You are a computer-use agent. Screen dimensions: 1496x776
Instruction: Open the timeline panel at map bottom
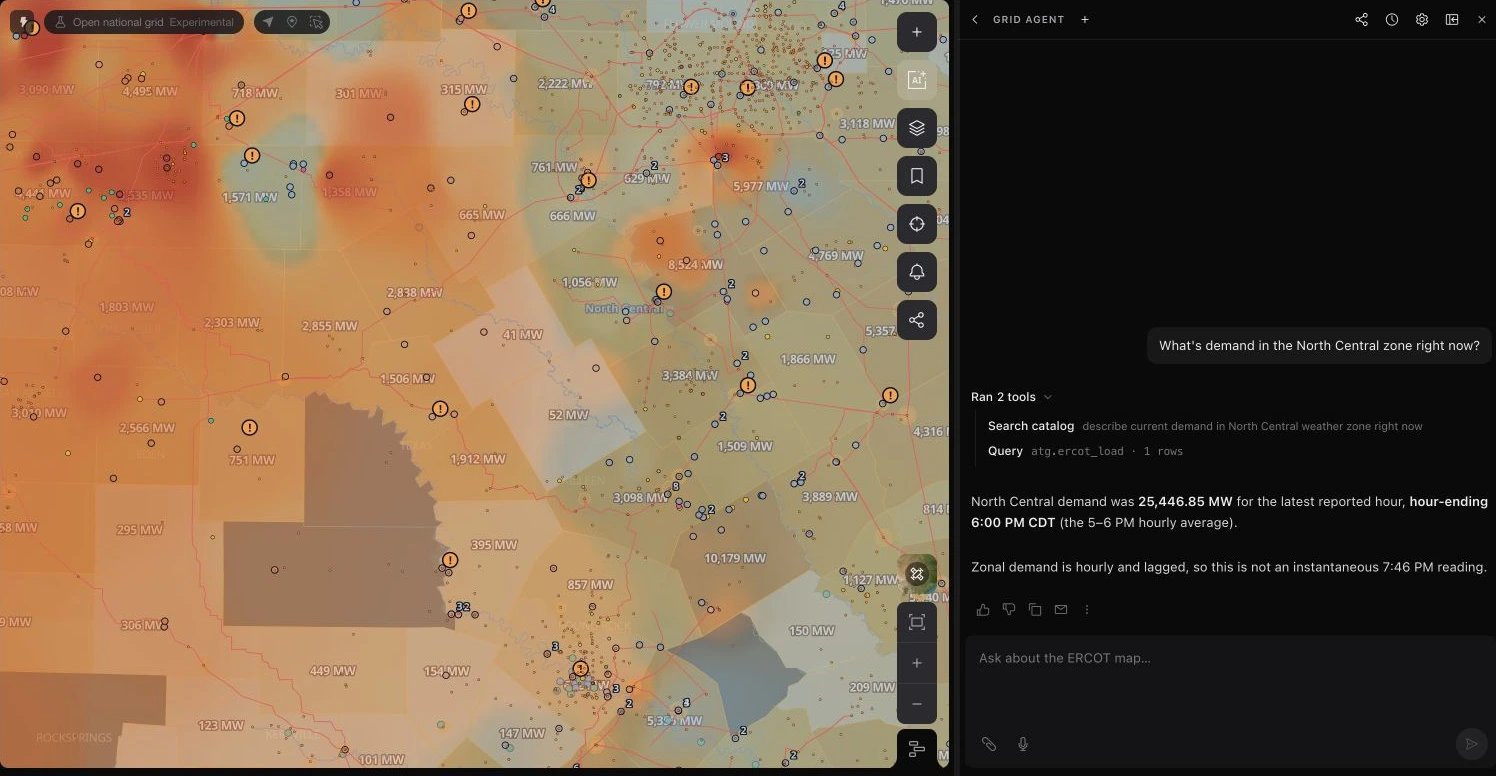coord(917,749)
